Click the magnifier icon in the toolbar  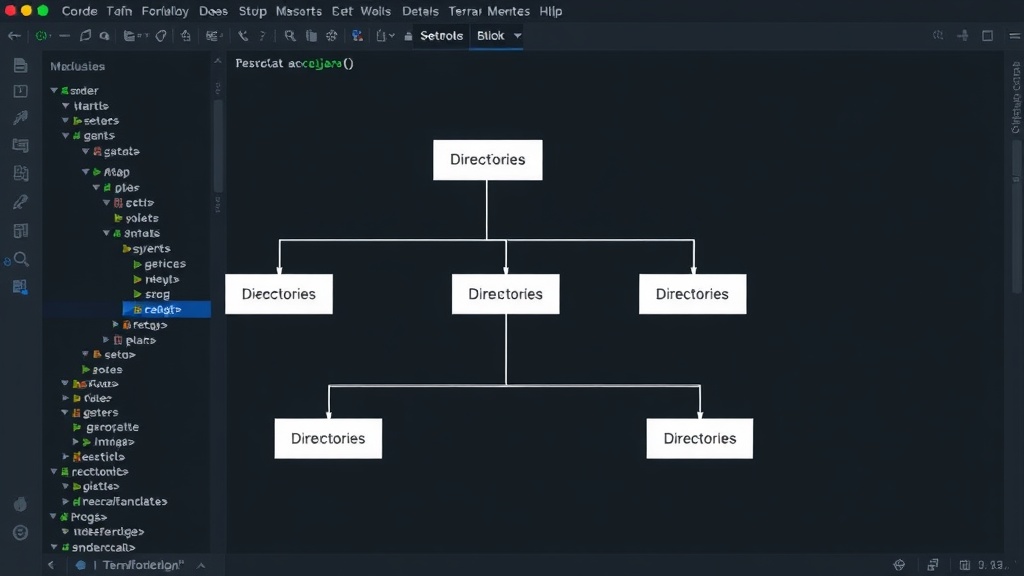tap(289, 36)
